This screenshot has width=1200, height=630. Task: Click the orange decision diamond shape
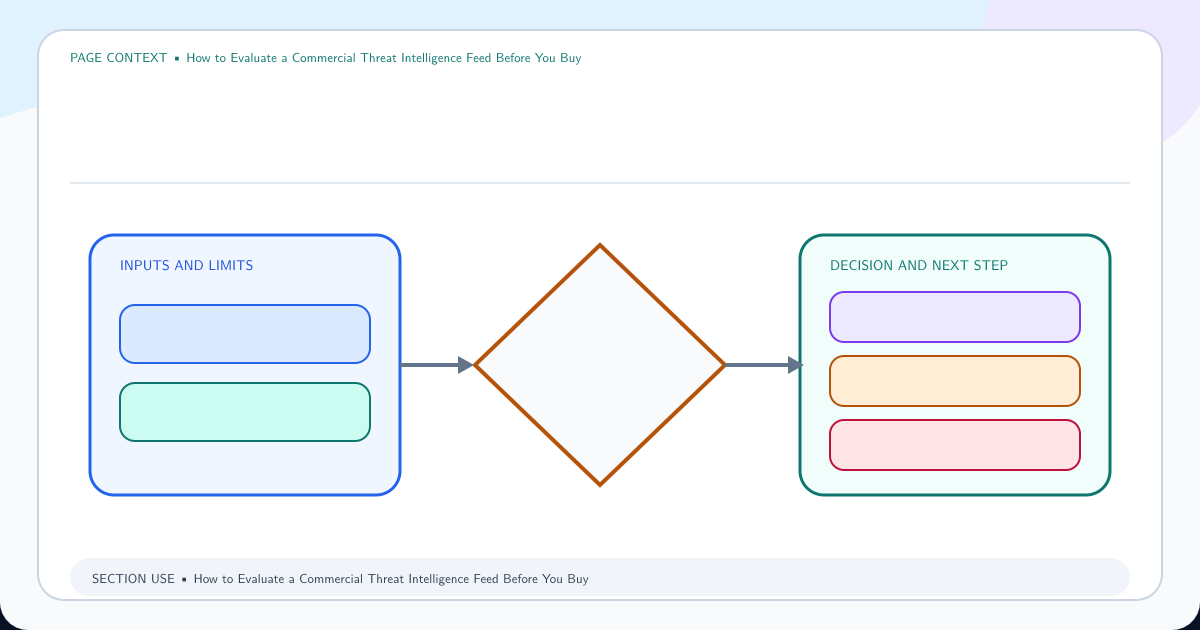pos(600,365)
